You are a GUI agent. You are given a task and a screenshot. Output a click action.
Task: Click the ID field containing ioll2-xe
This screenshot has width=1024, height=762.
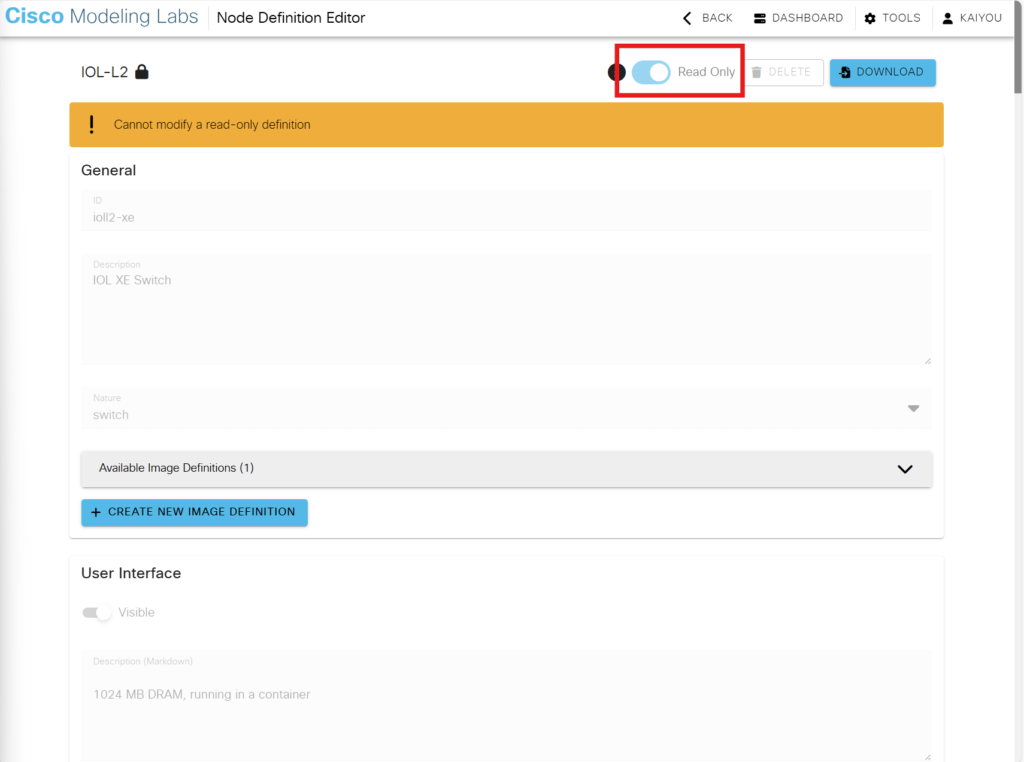[x=506, y=211]
